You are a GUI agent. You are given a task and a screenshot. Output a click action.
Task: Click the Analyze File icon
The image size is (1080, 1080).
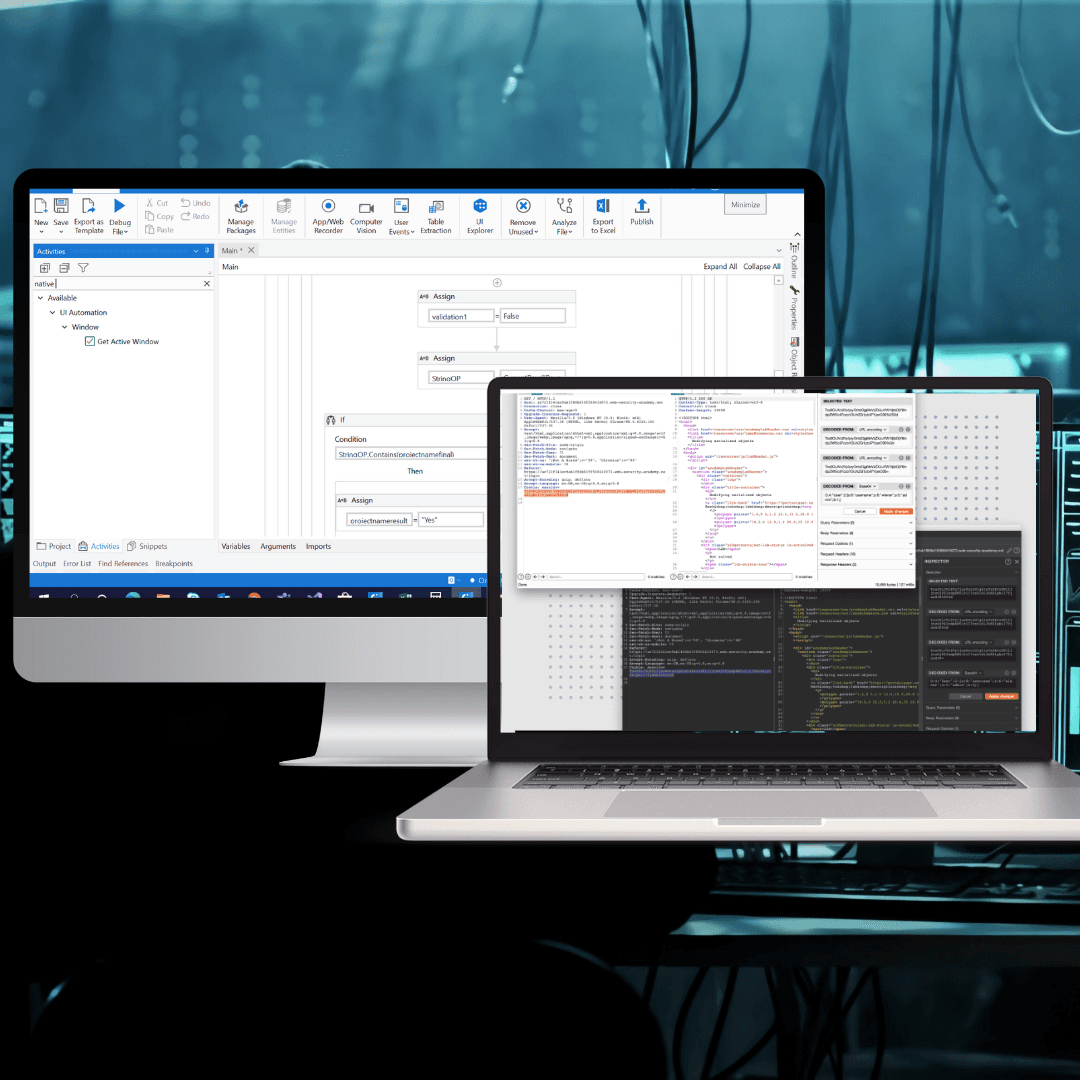pyautogui.click(x=564, y=206)
